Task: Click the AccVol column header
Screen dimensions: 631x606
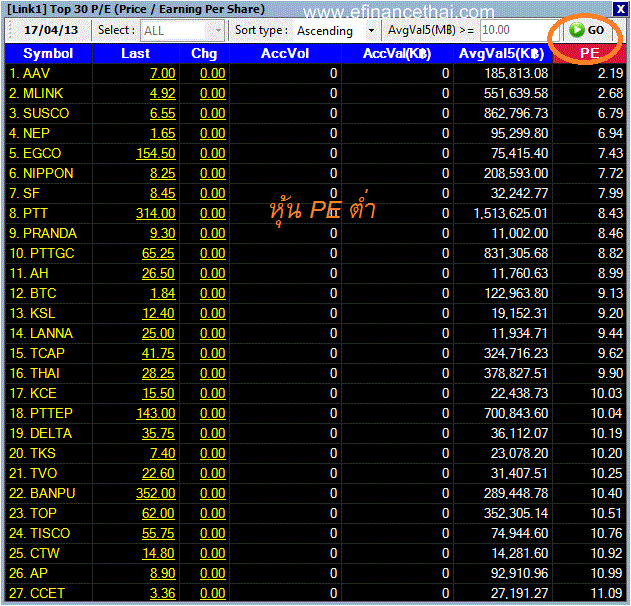Action: 285,54
